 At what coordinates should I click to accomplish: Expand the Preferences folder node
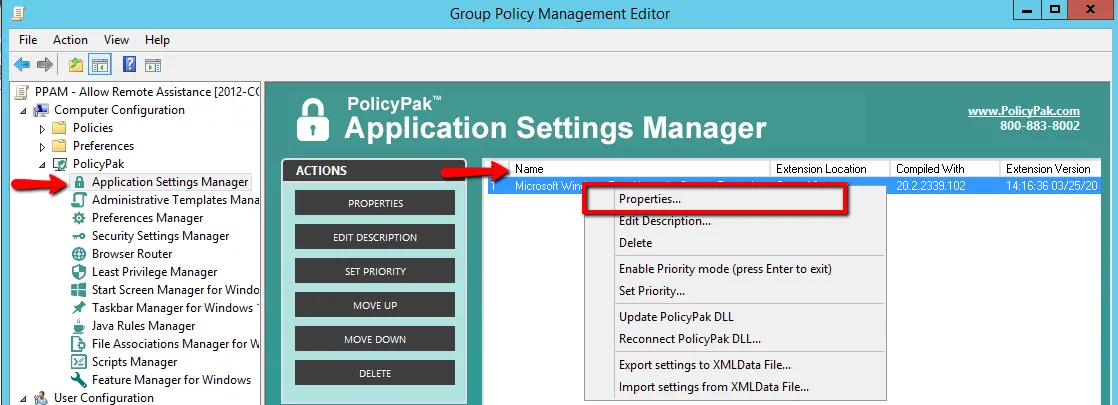[42, 146]
